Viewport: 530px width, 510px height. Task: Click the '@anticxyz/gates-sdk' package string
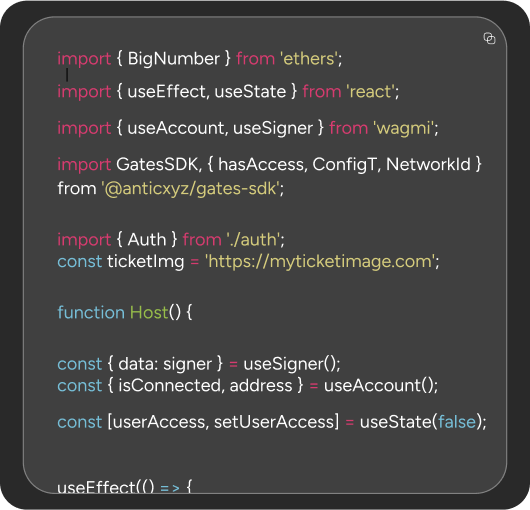click(x=191, y=189)
